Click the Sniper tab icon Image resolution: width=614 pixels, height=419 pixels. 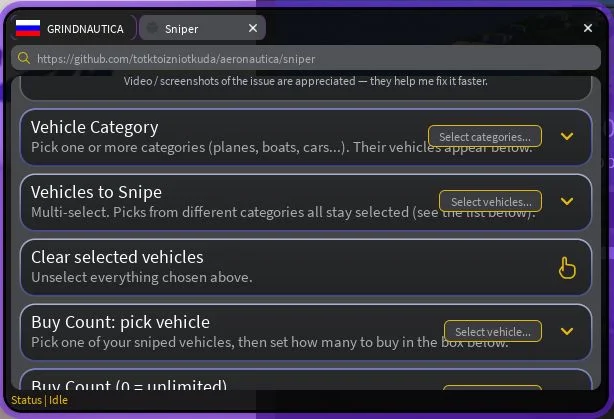point(152,28)
